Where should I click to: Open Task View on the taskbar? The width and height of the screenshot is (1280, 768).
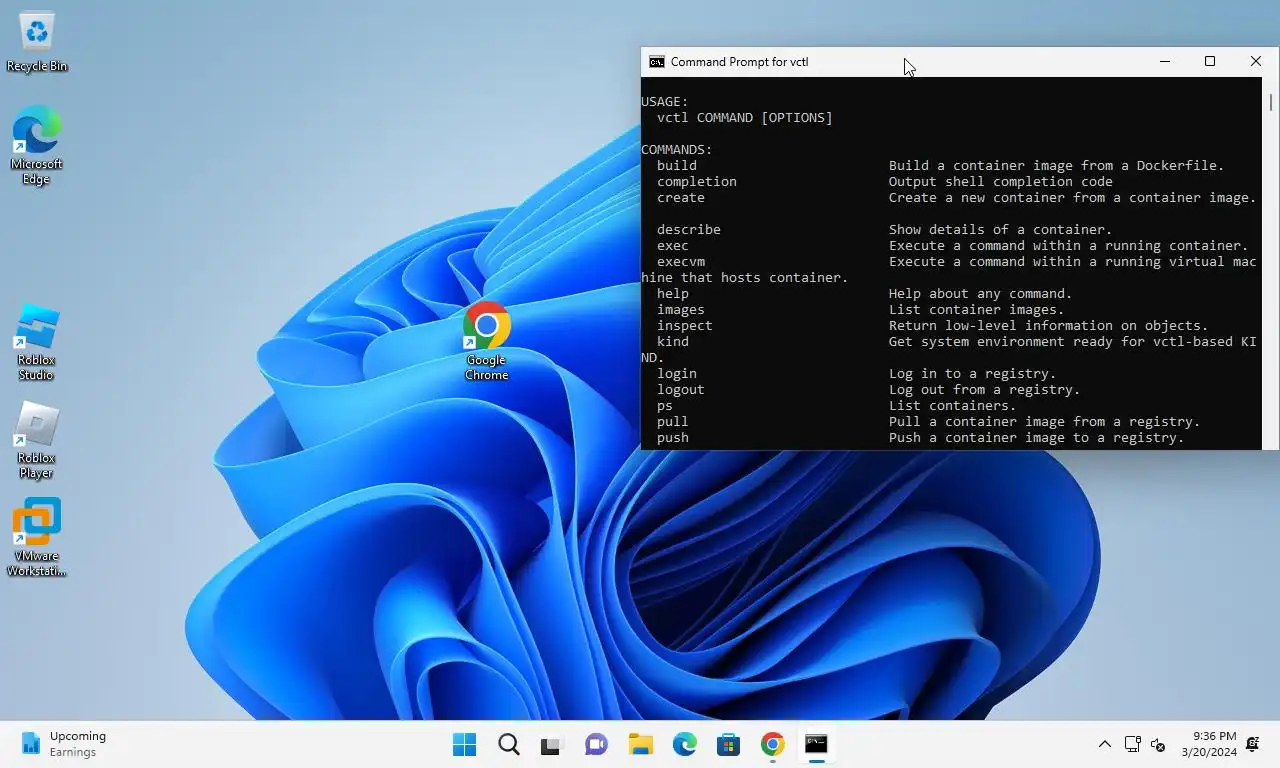point(552,744)
